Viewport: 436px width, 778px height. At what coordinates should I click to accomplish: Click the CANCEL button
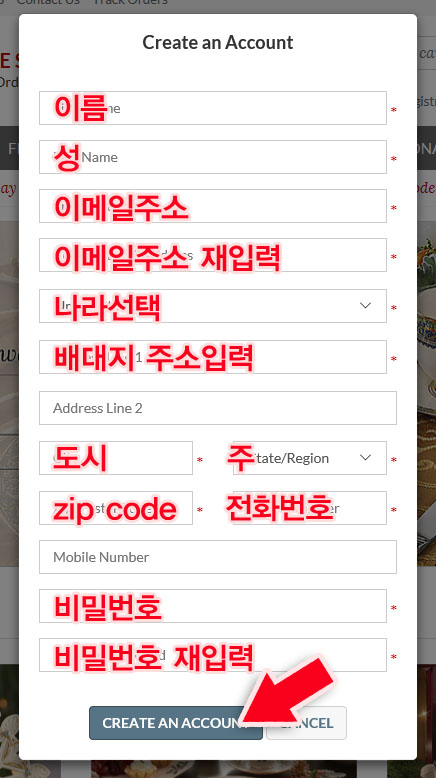(x=307, y=723)
